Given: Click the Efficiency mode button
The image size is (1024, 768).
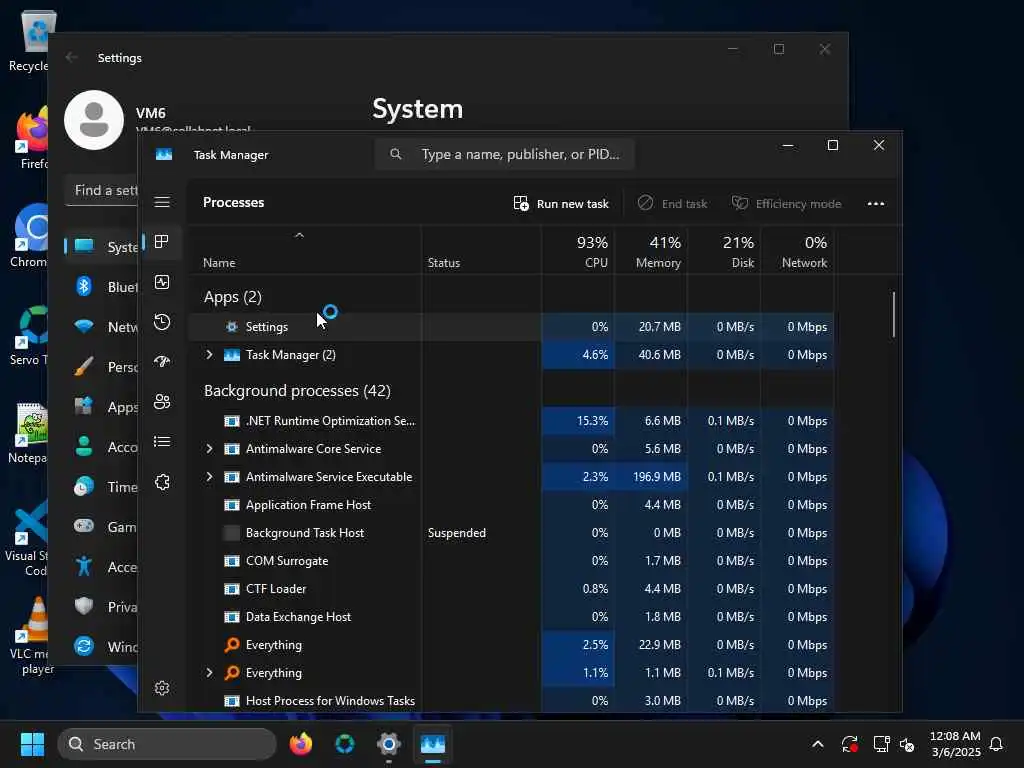Looking at the screenshot, I should [786, 204].
